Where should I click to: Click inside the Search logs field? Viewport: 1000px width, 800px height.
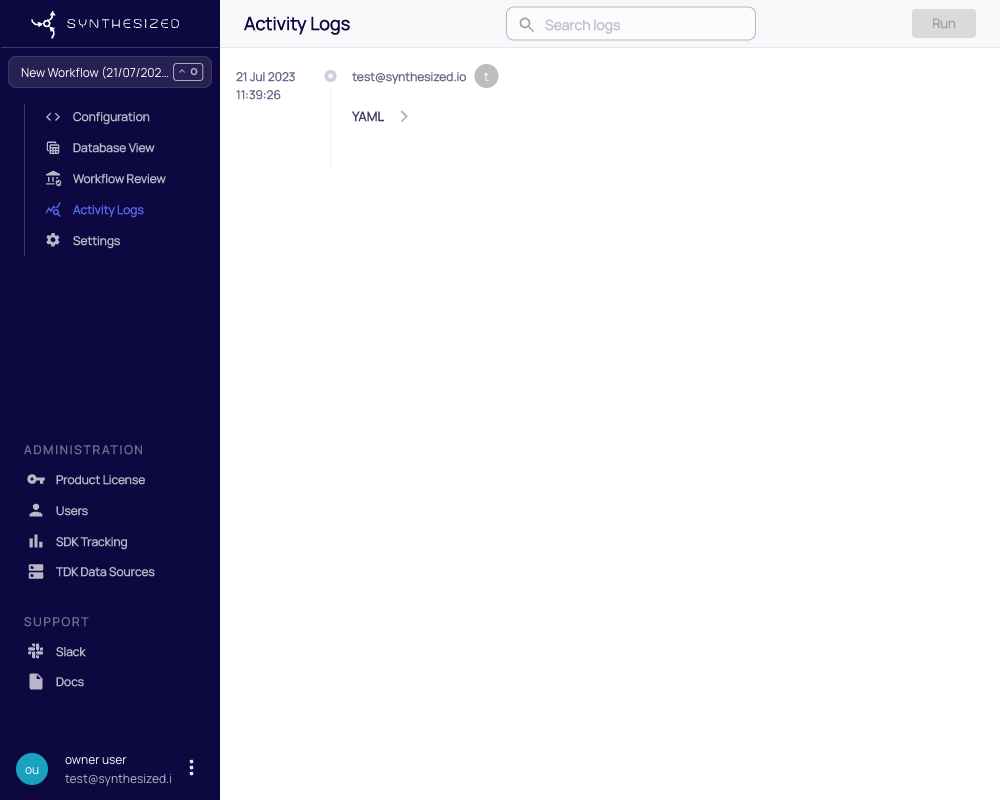coord(631,24)
